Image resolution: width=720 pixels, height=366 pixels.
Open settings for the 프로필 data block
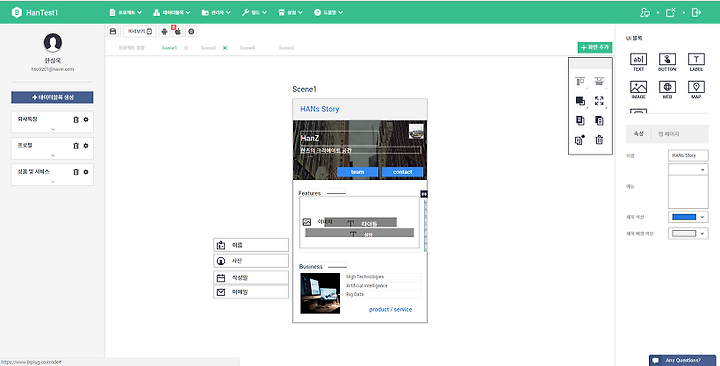86,146
